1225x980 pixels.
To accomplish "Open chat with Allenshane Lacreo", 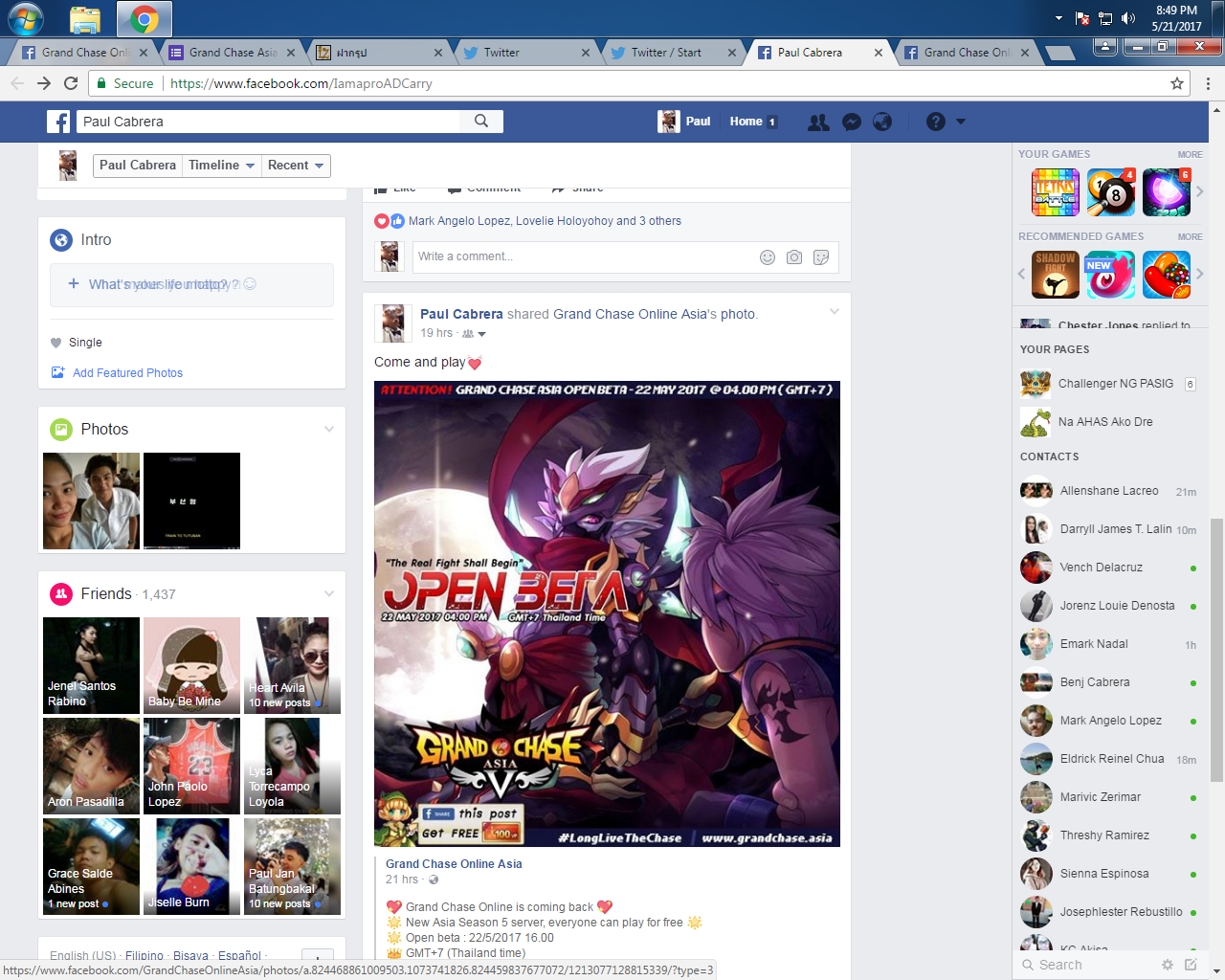I will coord(1109,491).
